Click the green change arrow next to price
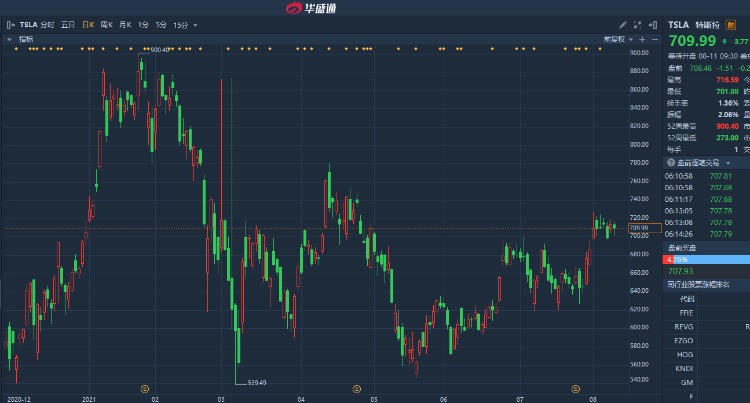Screen dimensions: 750x403 coord(724,42)
